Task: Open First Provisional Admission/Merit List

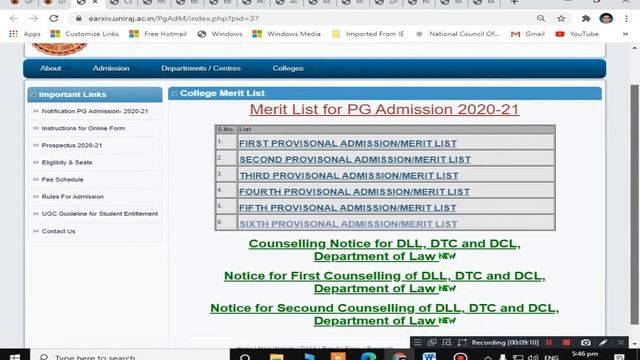Action: click(x=348, y=143)
